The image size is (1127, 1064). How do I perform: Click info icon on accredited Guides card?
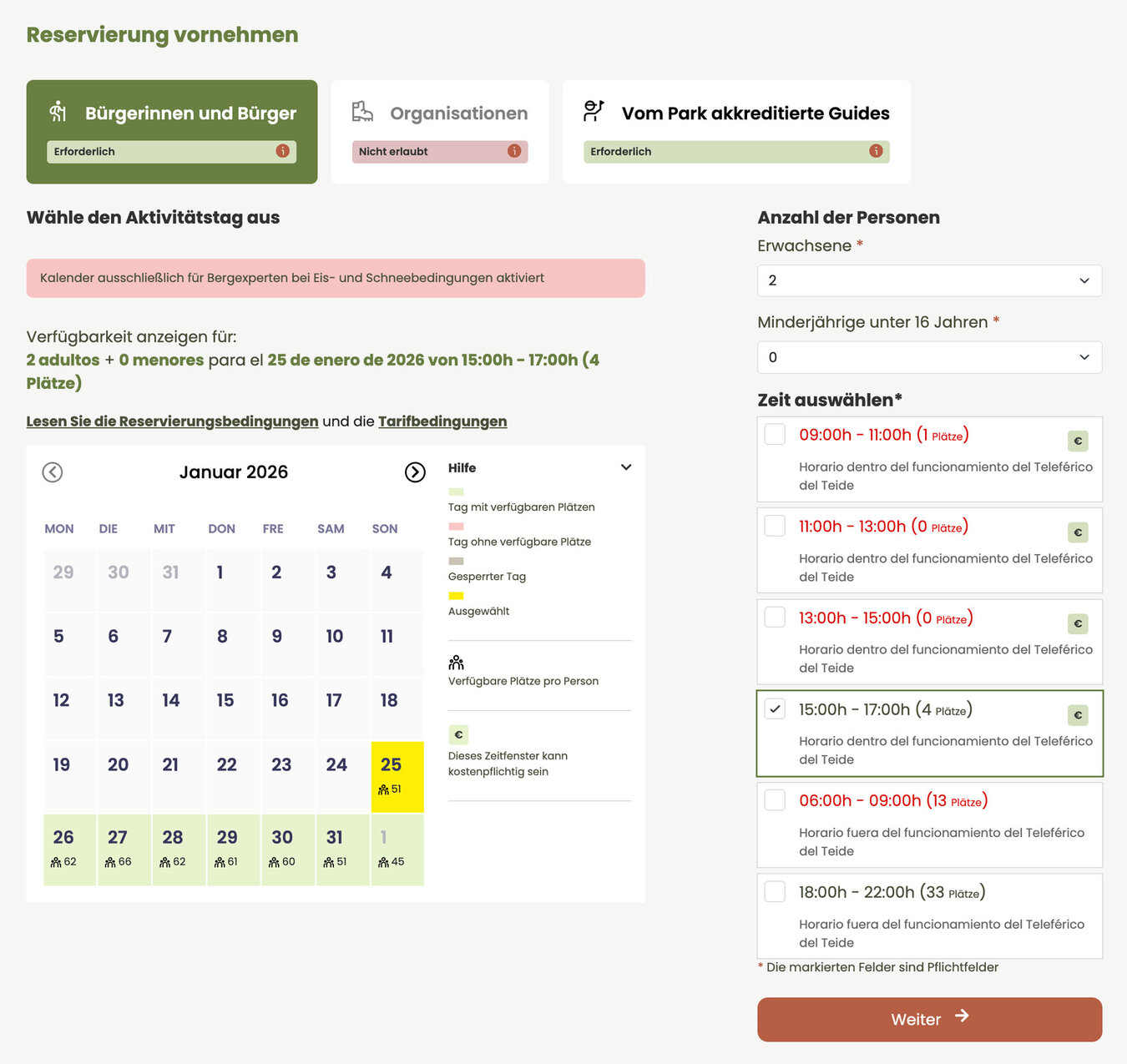pyautogui.click(x=876, y=151)
